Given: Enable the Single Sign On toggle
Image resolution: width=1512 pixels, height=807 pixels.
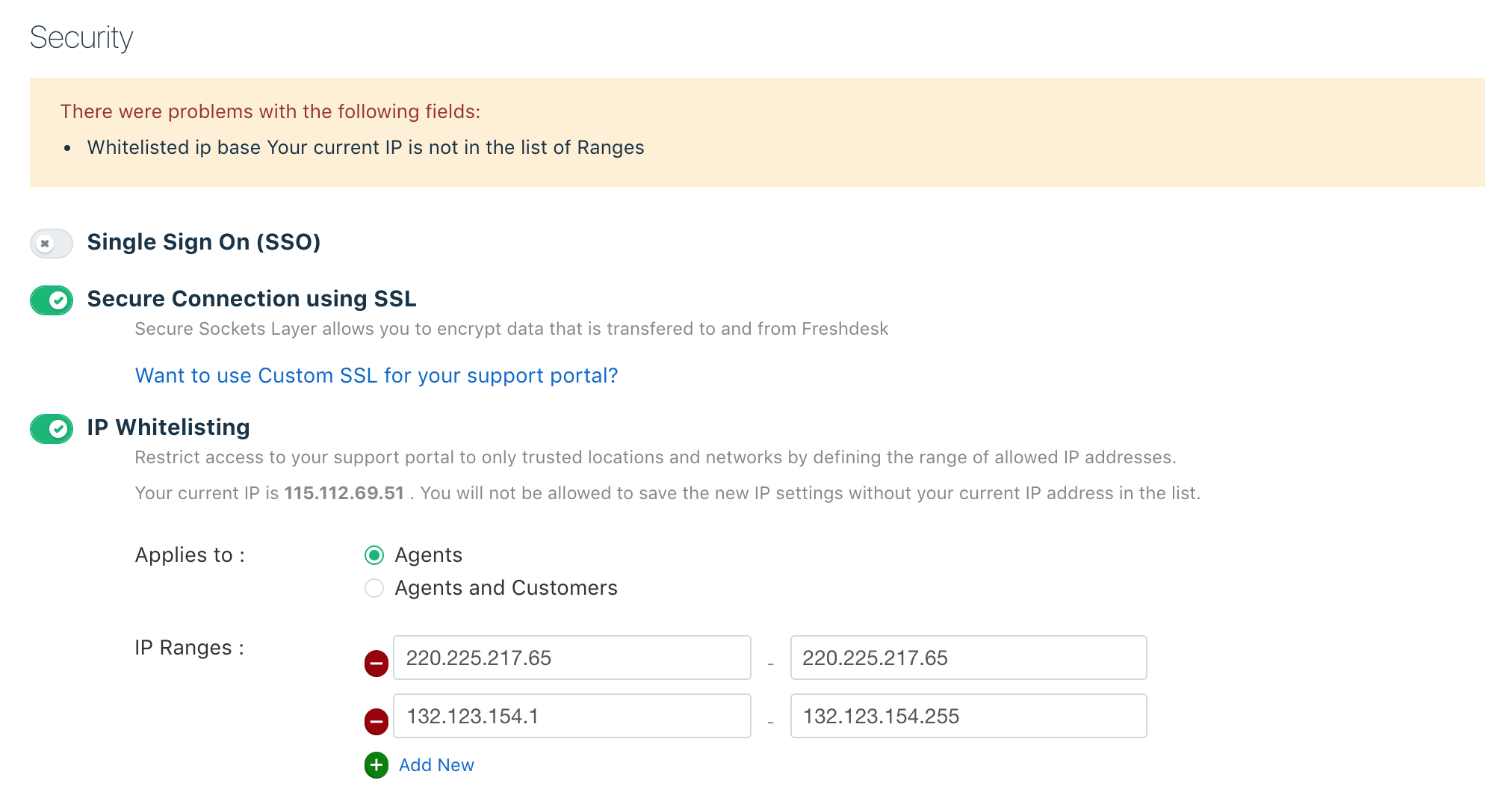Looking at the screenshot, I should (51, 244).
